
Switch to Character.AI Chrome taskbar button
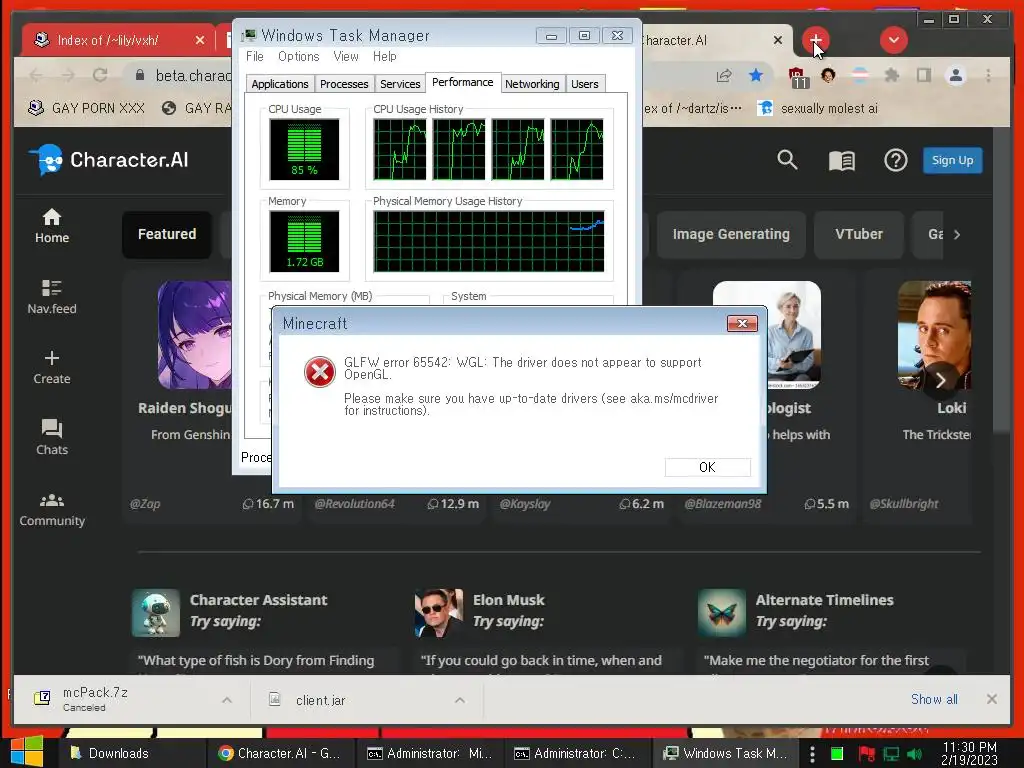point(281,753)
